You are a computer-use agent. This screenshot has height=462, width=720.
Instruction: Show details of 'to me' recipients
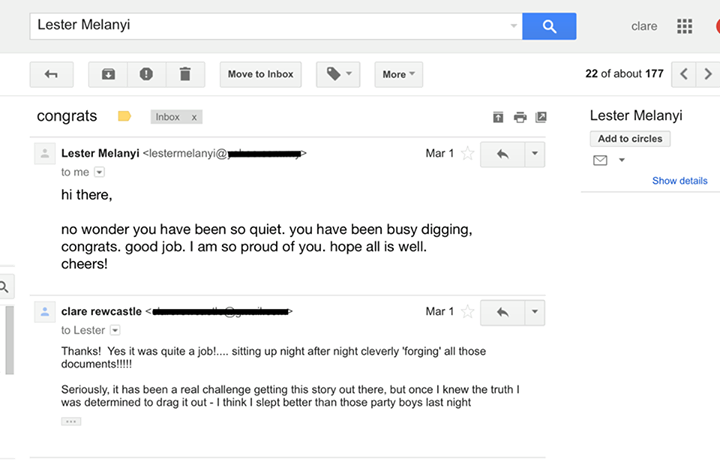99,172
